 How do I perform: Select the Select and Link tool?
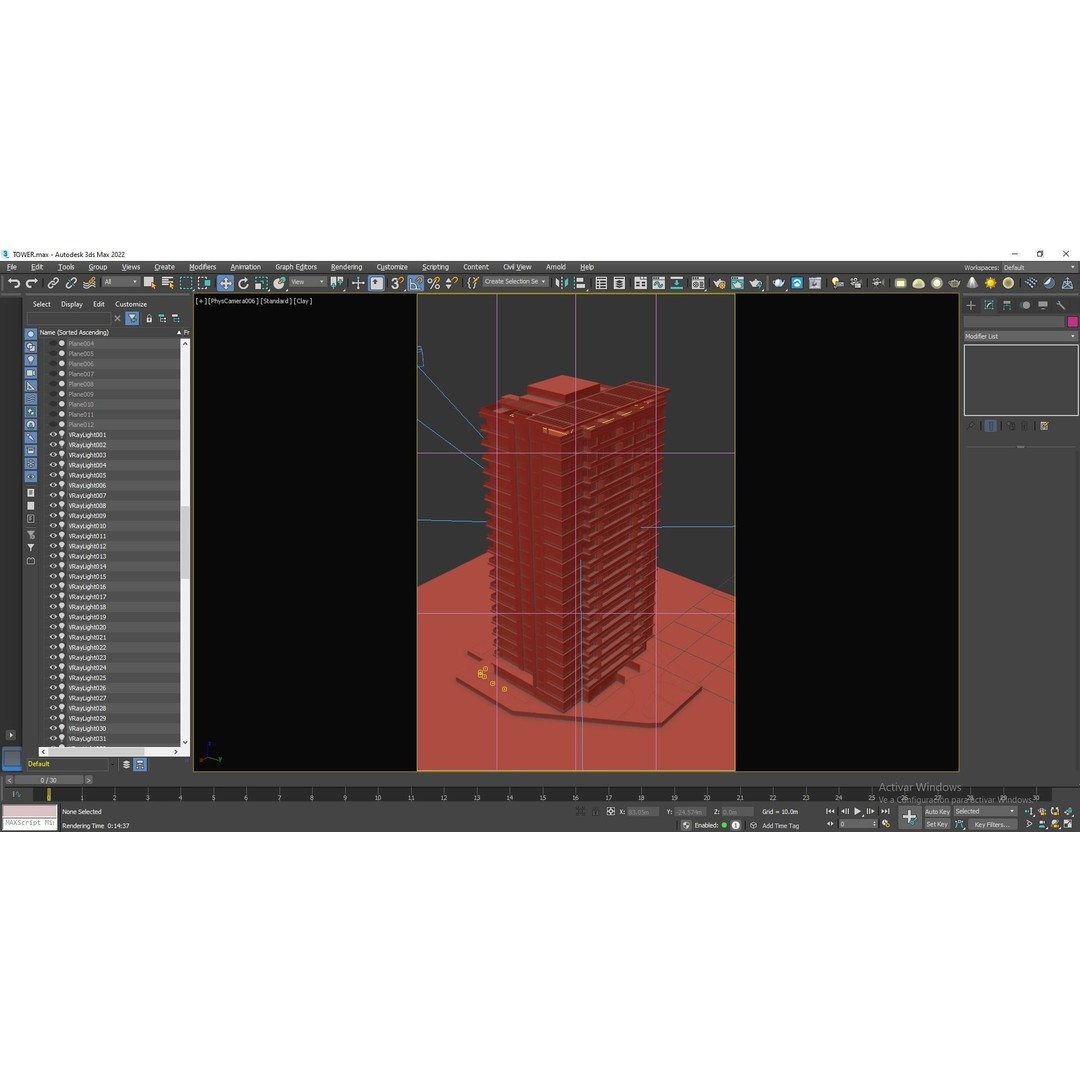click(53, 283)
